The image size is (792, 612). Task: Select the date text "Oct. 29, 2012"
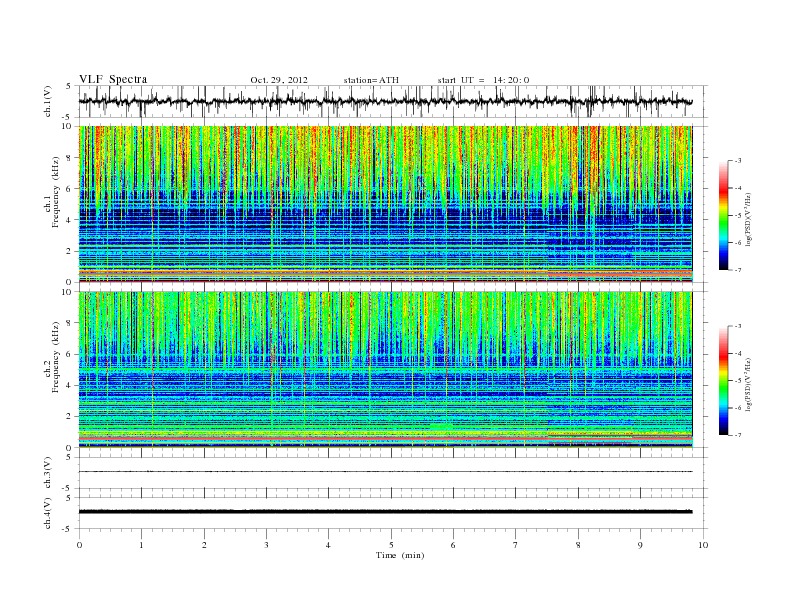(279, 80)
